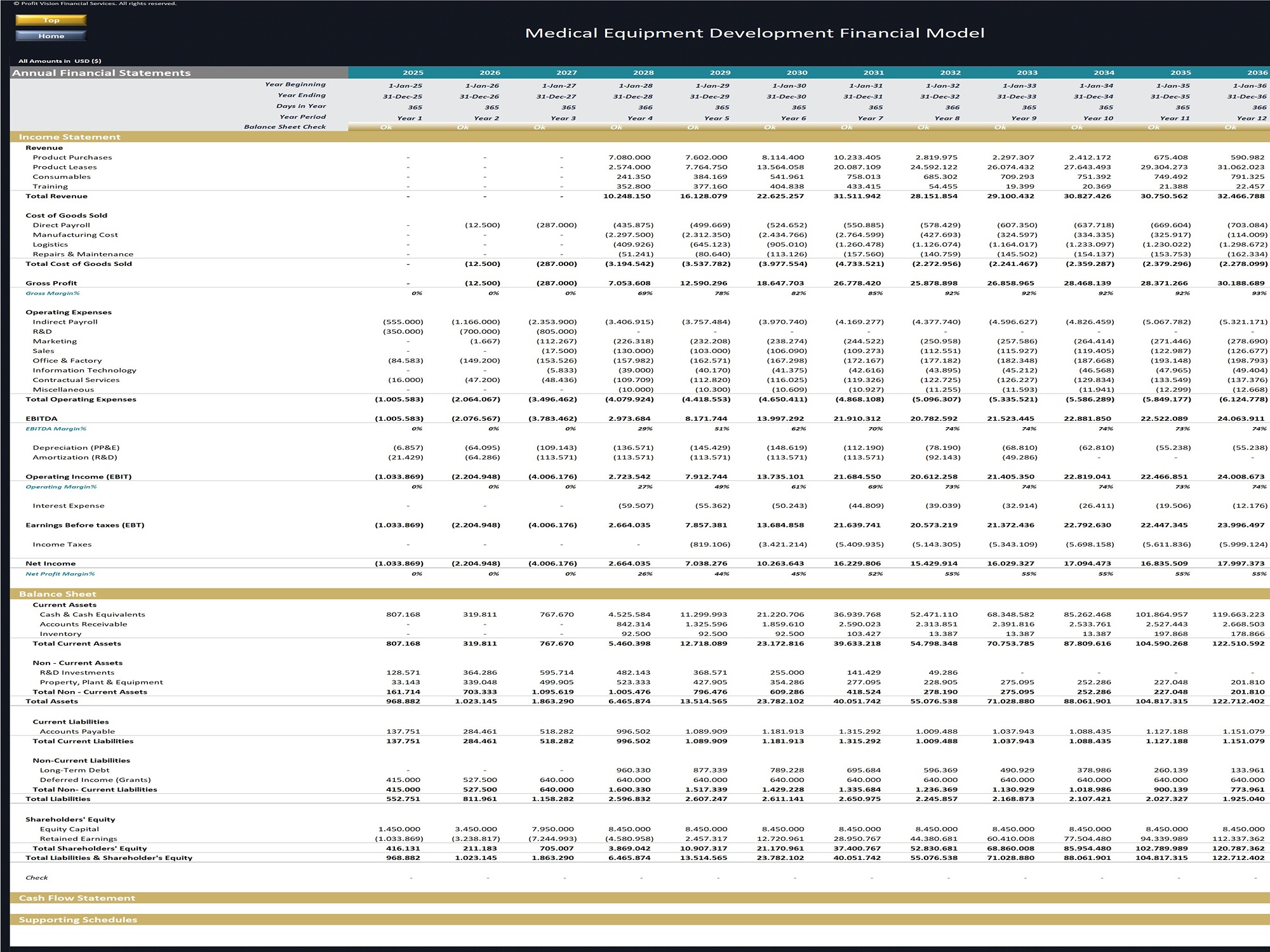Click the EBITDA row label
Viewport: 1270px width, 952px height.
coord(41,419)
